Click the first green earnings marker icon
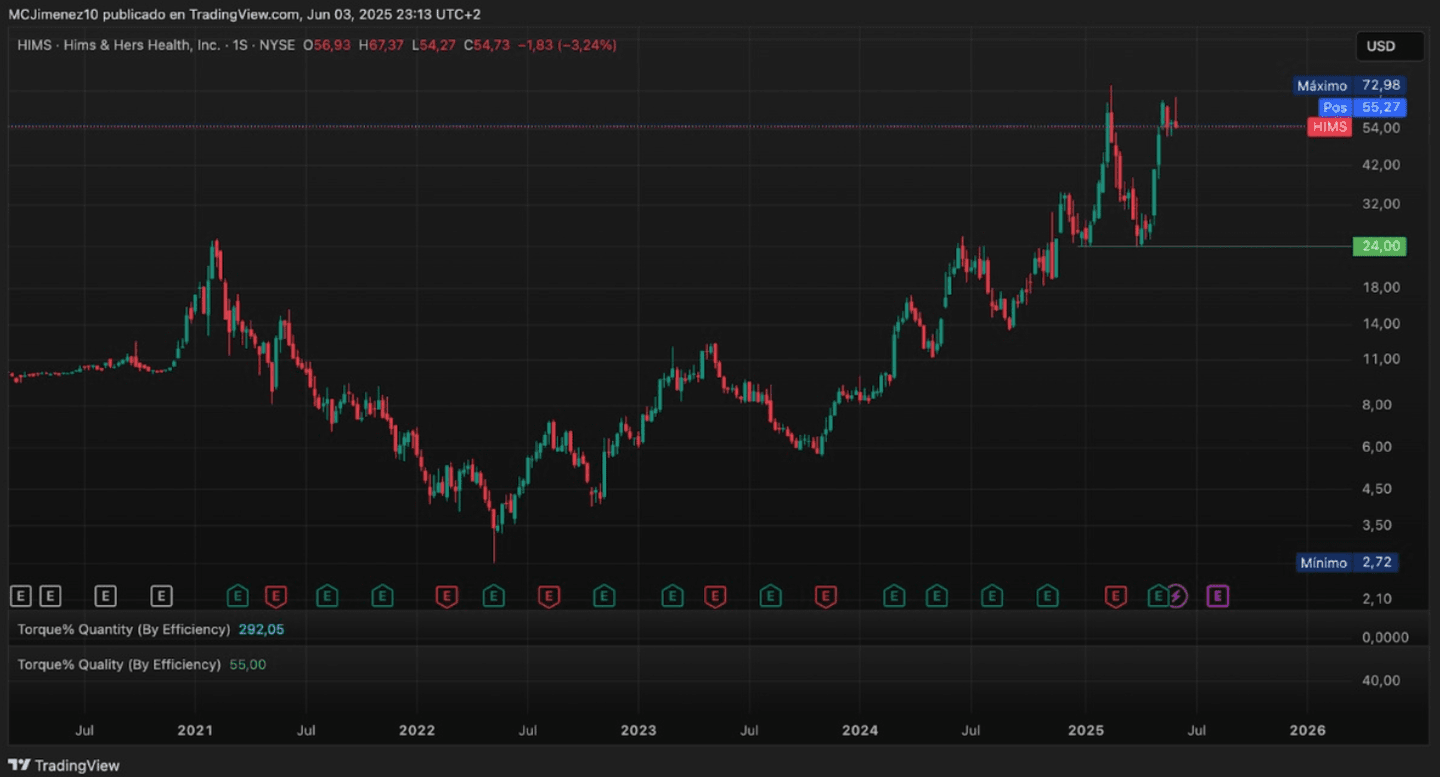 point(237,595)
